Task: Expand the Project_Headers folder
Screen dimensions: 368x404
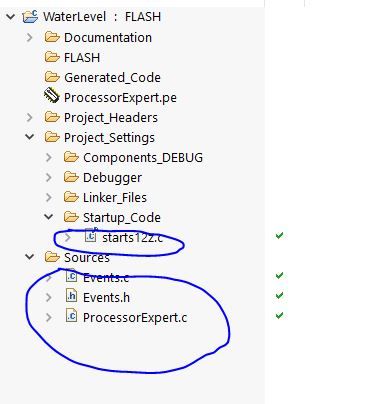Action: tap(30, 117)
